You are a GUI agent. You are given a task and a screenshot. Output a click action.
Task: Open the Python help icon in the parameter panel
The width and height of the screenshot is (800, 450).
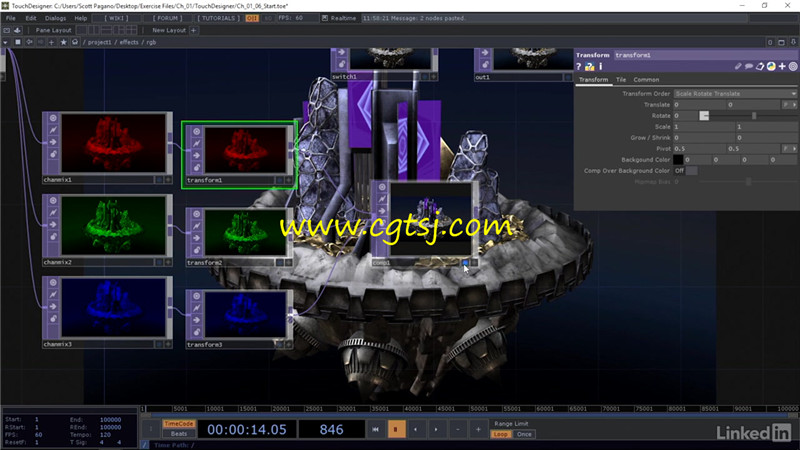pos(590,66)
